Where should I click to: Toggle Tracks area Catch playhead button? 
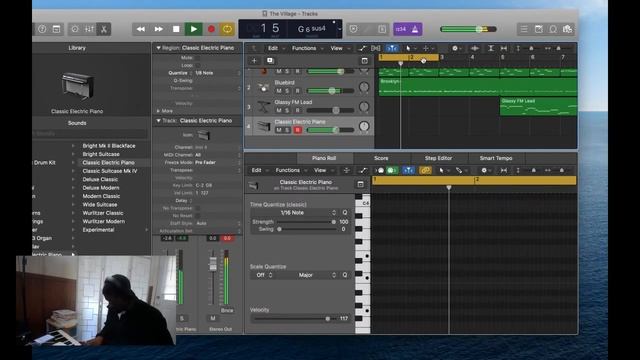(x=392, y=48)
